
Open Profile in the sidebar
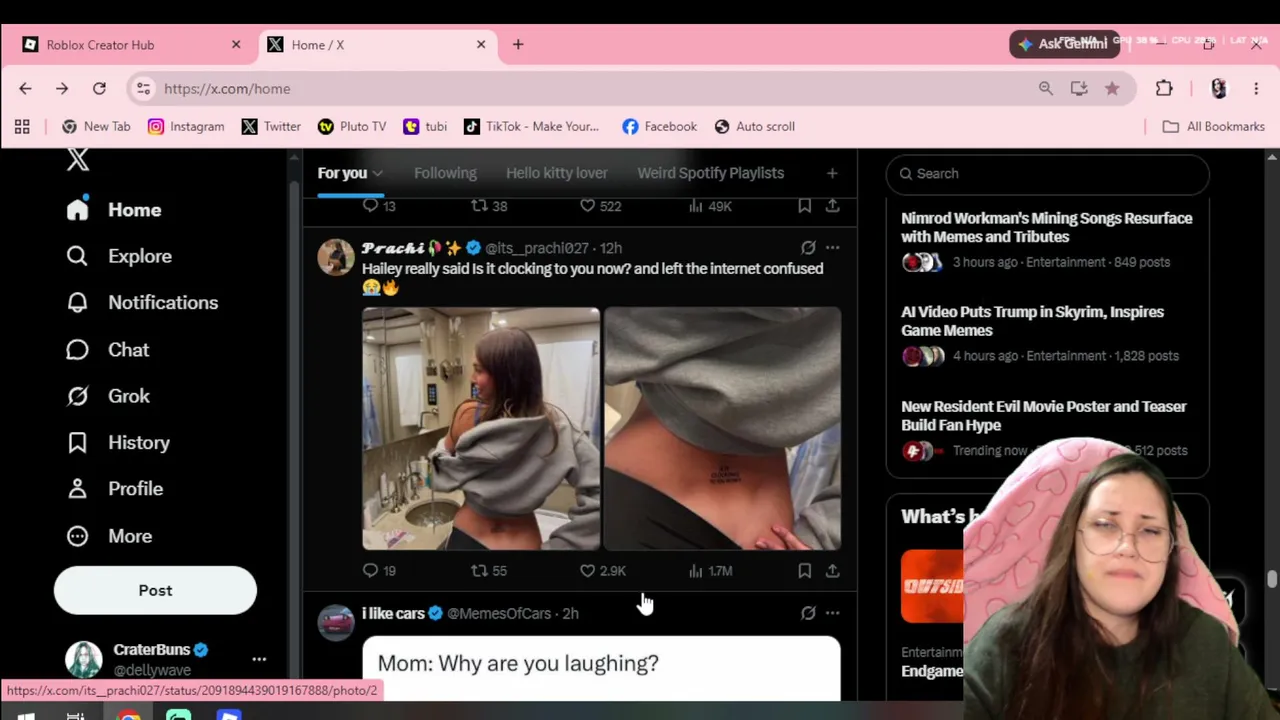point(114,489)
